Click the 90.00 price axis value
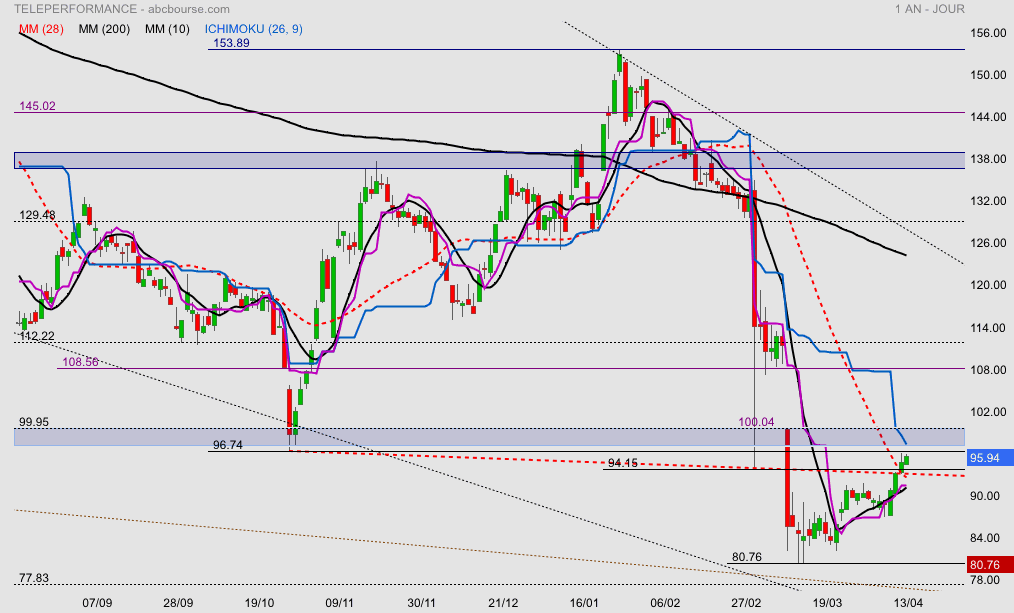The width and height of the screenshot is (1014, 613). tap(985, 497)
